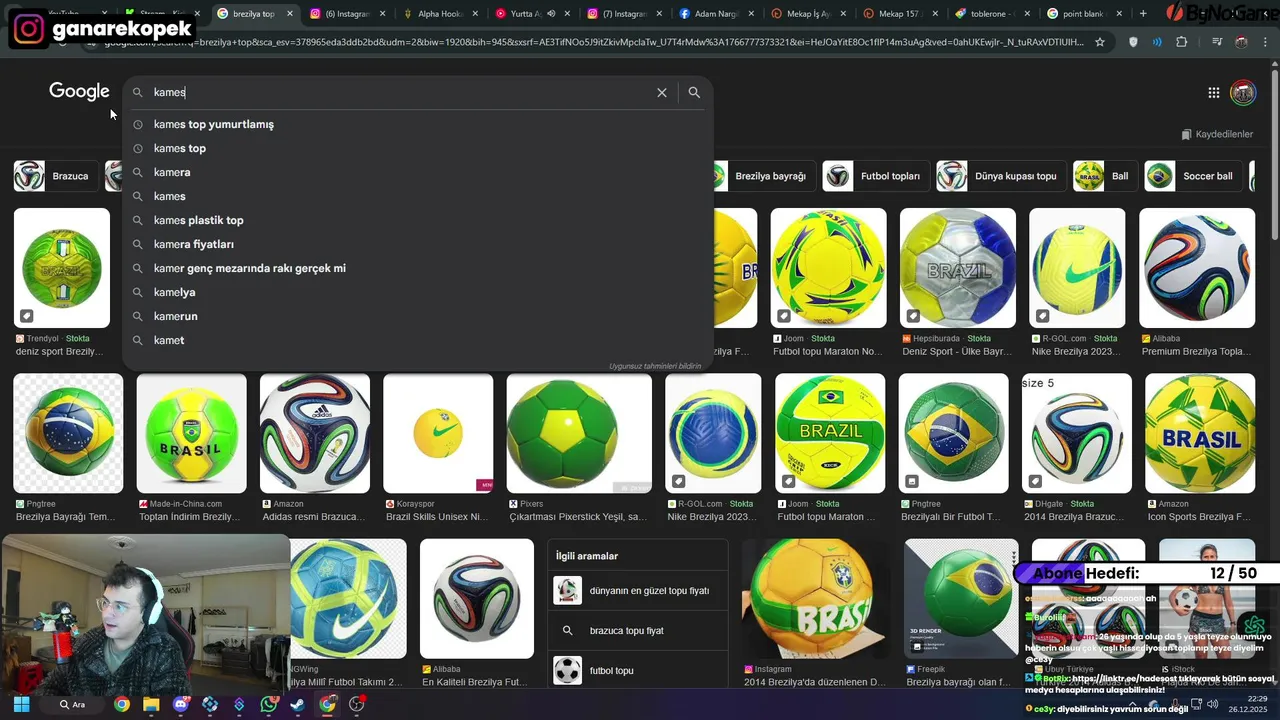
Task: Switch to the 'toblerone' browser tab
Action: tap(991, 14)
